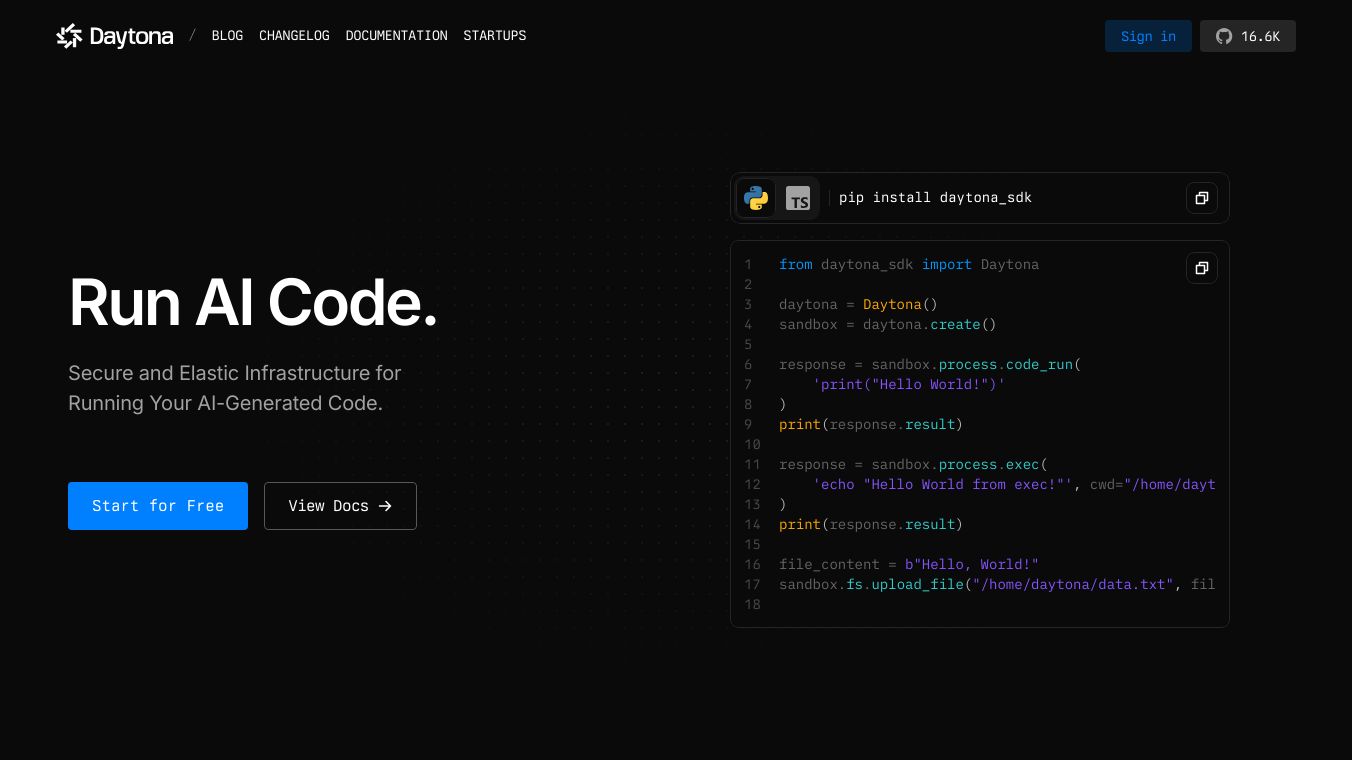This screenshot has width=1352, height=760.
Task: Open the Blog page
Action: [x=227, y=36]
